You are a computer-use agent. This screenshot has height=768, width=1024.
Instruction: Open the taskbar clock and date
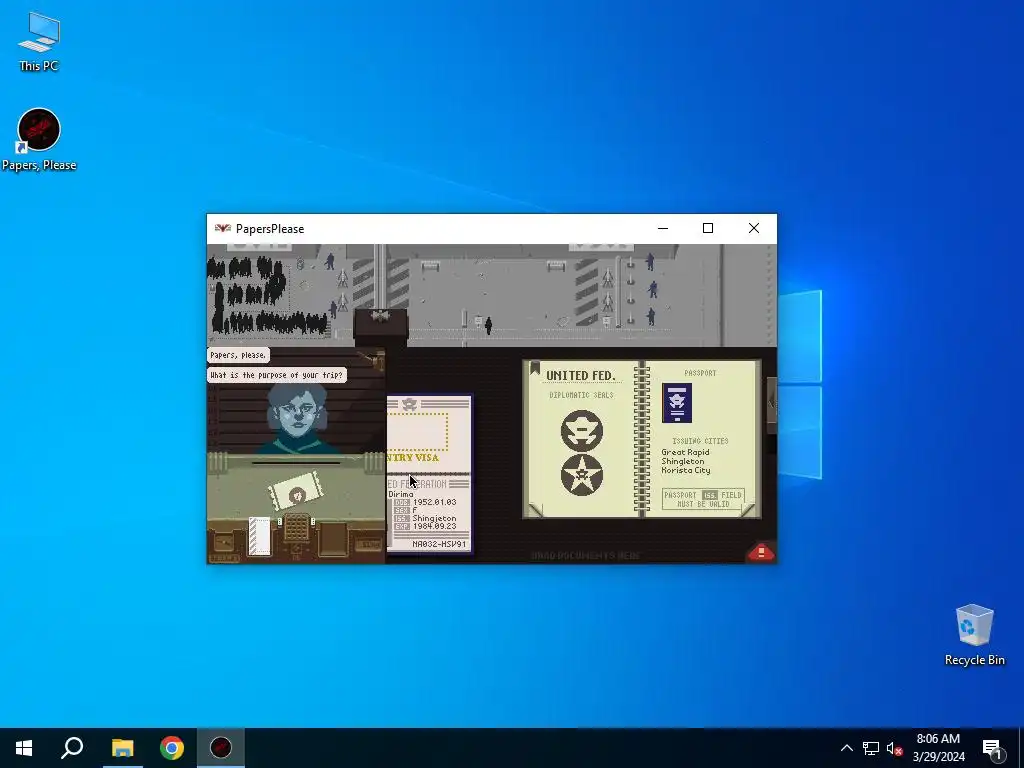pos(938,748)
